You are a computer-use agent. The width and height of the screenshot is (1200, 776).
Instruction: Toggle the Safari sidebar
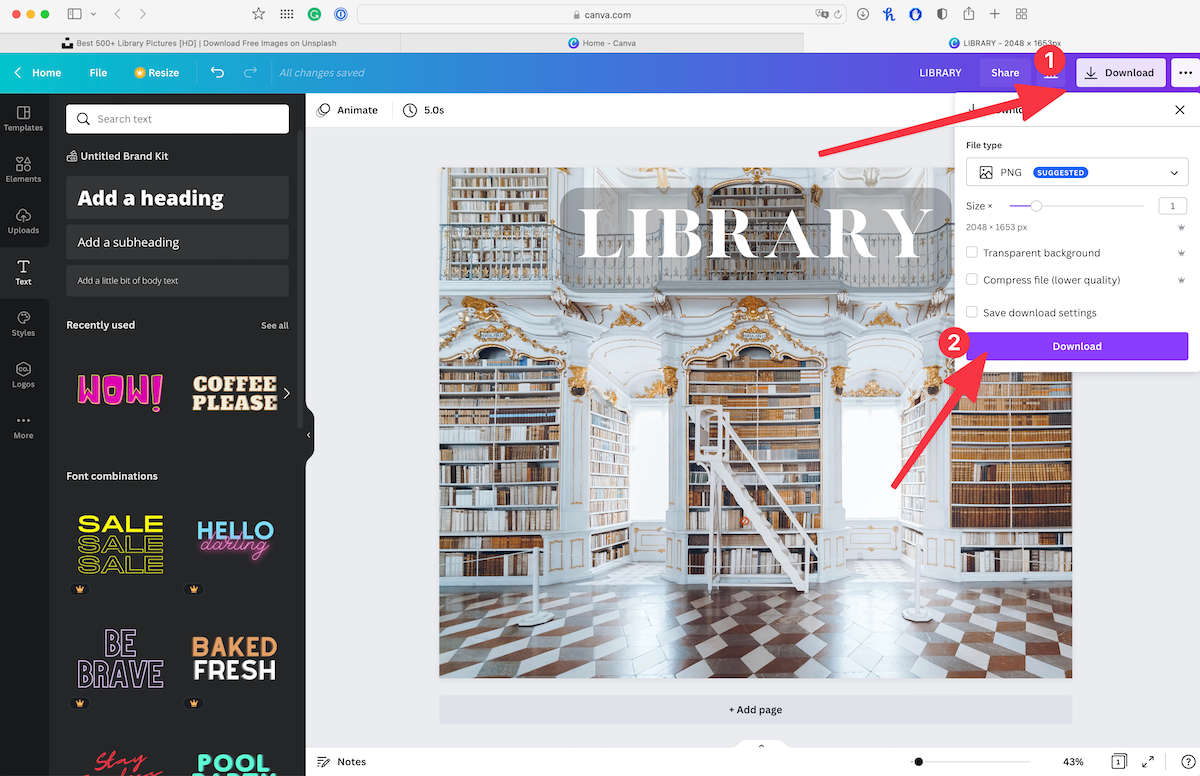click(74, 14)
